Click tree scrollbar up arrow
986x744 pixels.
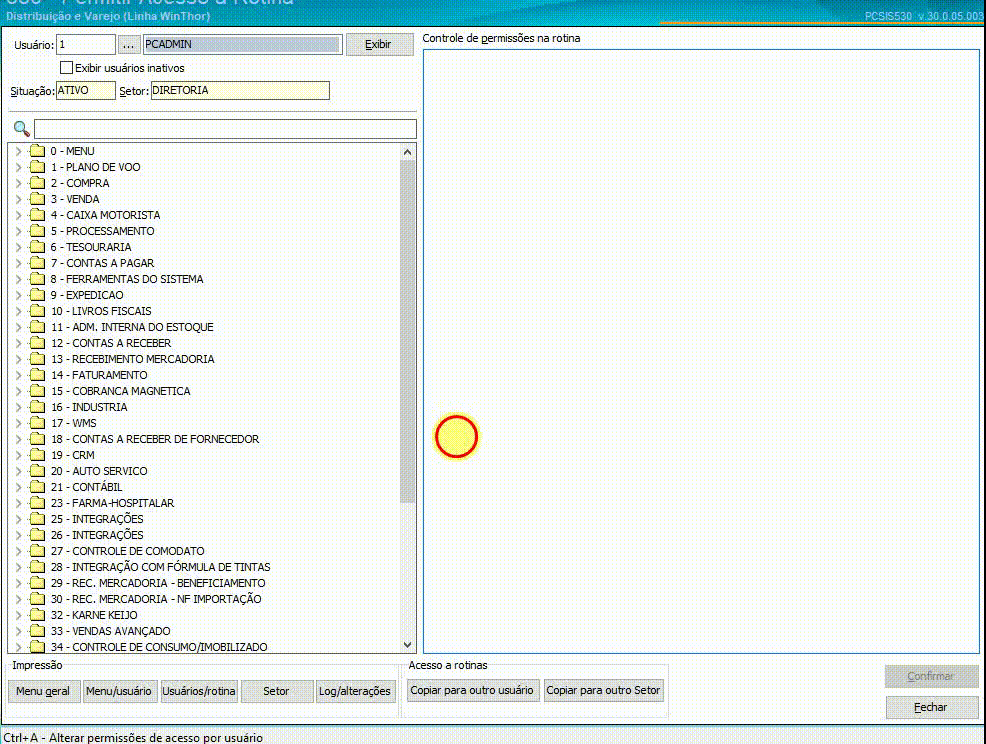click(407, 152)
